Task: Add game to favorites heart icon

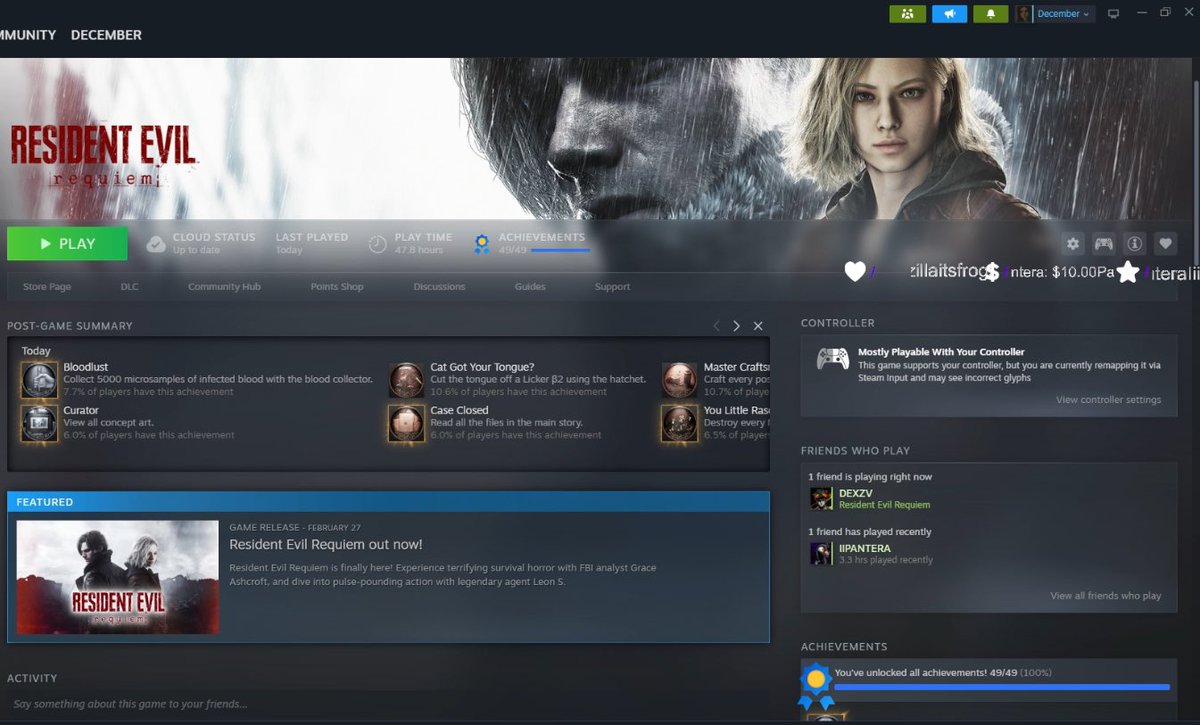Action: [1165, 243]
